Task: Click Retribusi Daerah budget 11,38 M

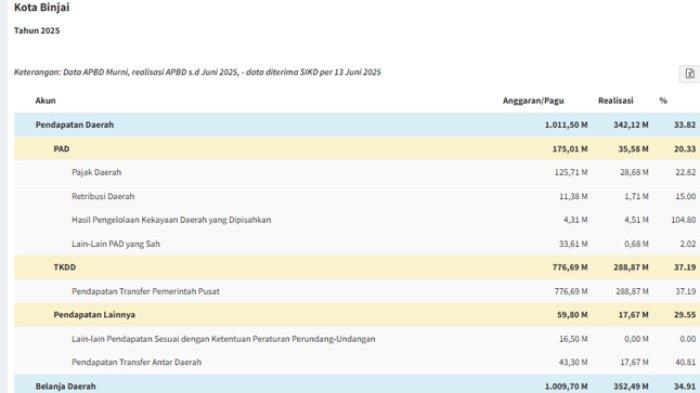Action: [x=573, y=196]
